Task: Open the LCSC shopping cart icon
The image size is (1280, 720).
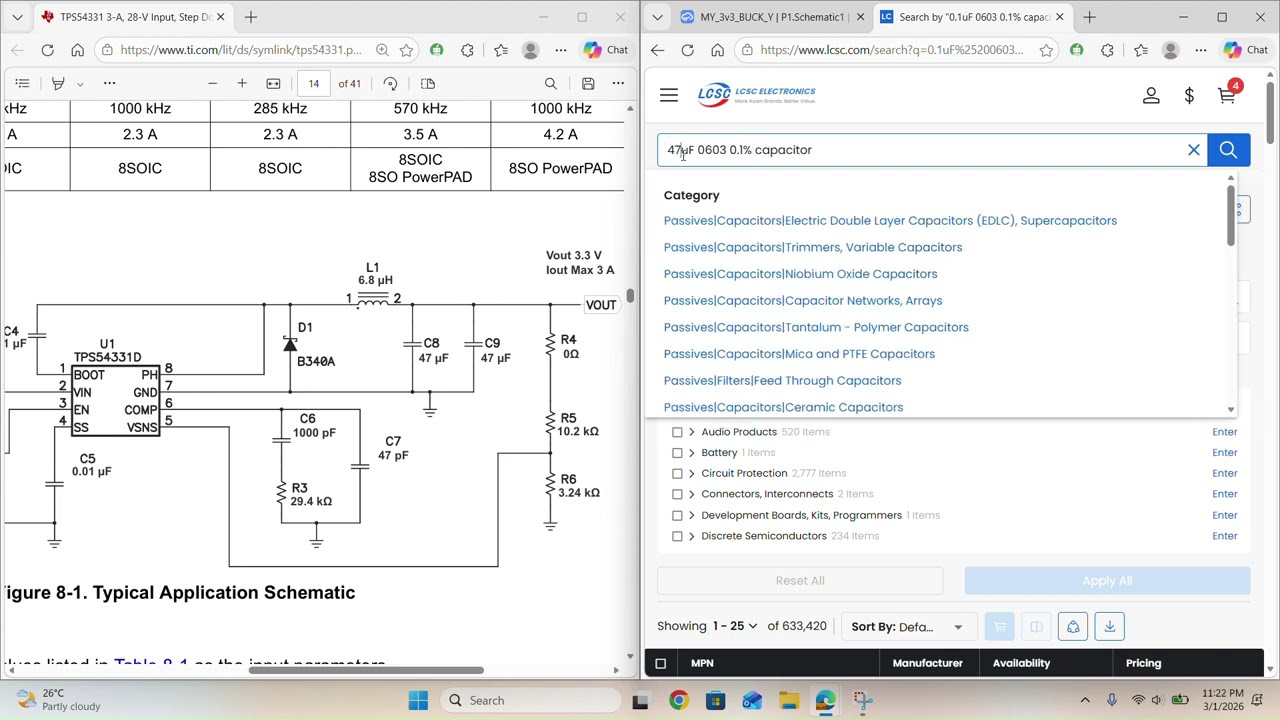Action: (x=1227, y=95)
